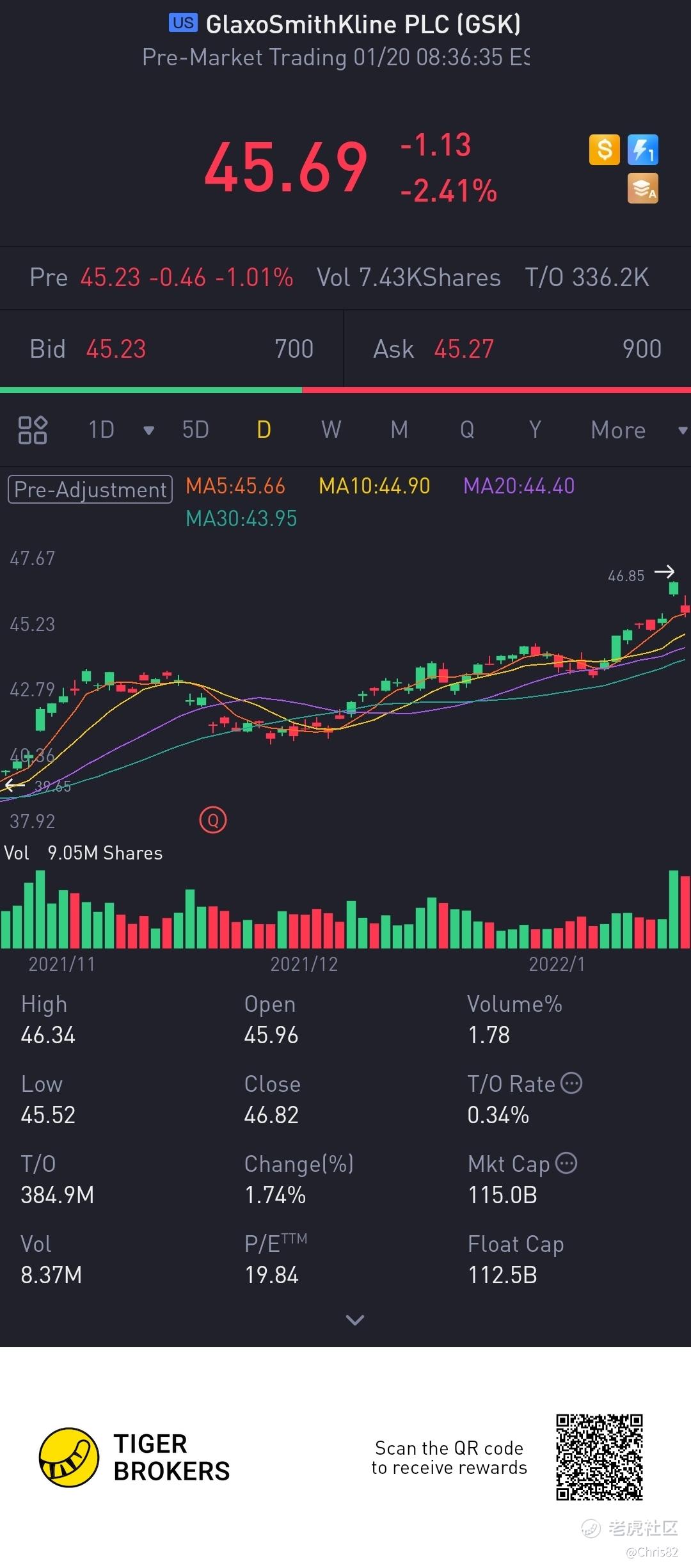Tap the Float Cap value 112.5B
This screenshot has height=1568, width=691.
pos(503,1275)
